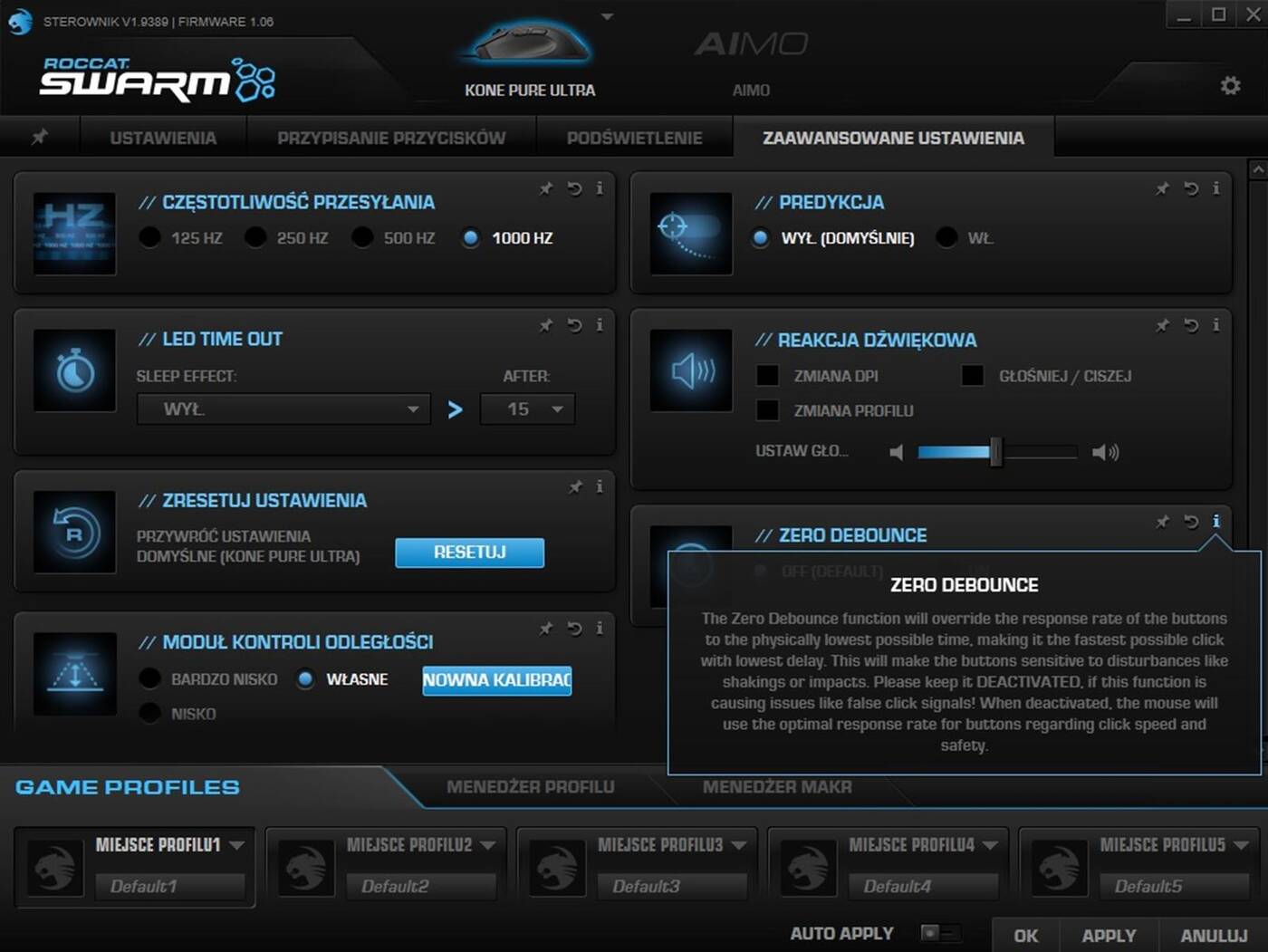Enable prediction by selecting WŁ.
The height and width of the screenshot is (952, 1268).
tap(946, 237)
